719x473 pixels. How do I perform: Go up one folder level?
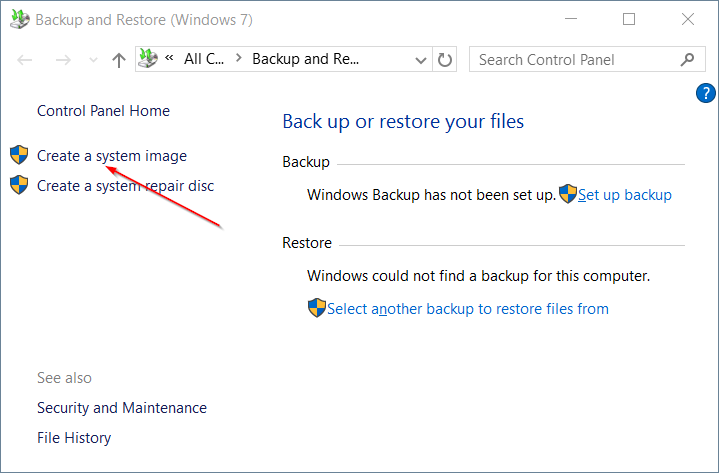coord(119,60)
